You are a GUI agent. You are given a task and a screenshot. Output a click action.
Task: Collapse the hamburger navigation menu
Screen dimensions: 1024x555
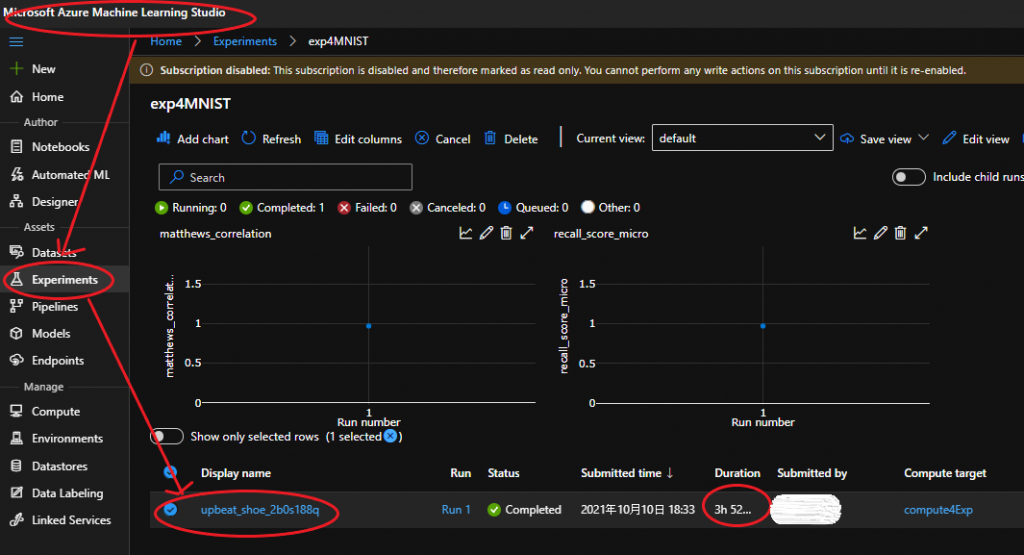click(16, 42)
